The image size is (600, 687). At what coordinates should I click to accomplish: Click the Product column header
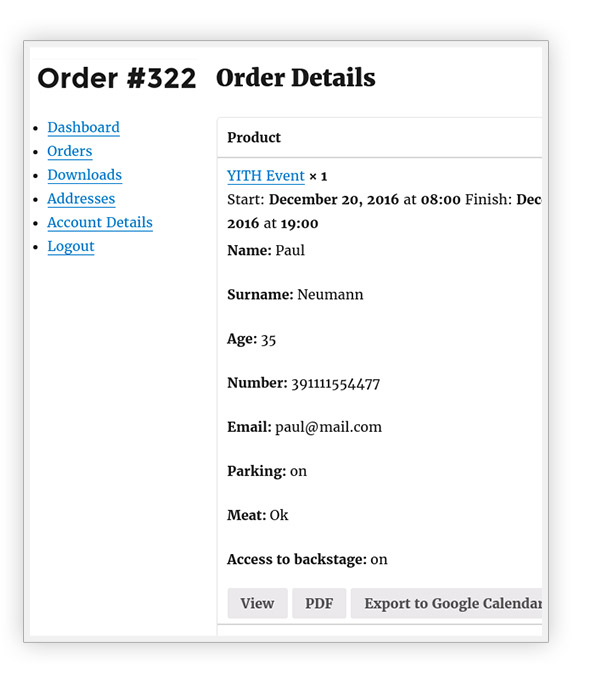click(254, 138)
